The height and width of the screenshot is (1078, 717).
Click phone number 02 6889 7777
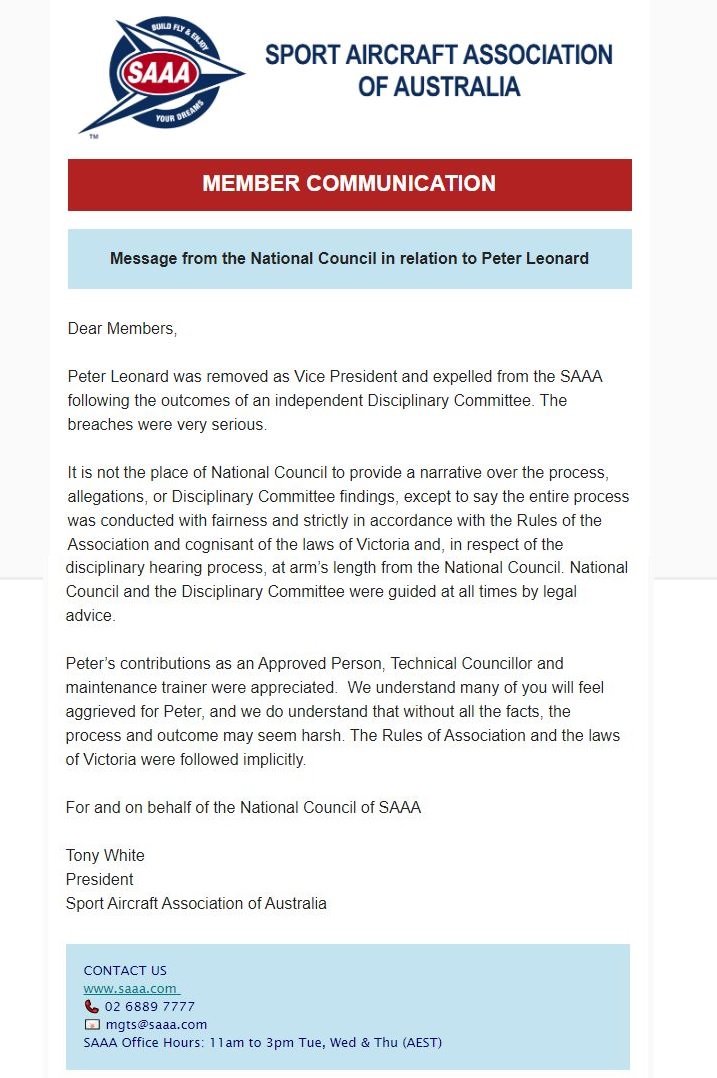[x=149, y=1006]
